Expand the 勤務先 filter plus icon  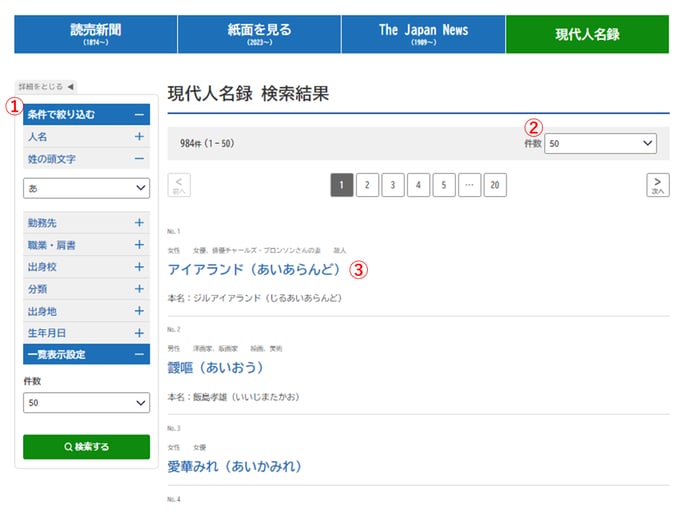(x=139, y=223)
